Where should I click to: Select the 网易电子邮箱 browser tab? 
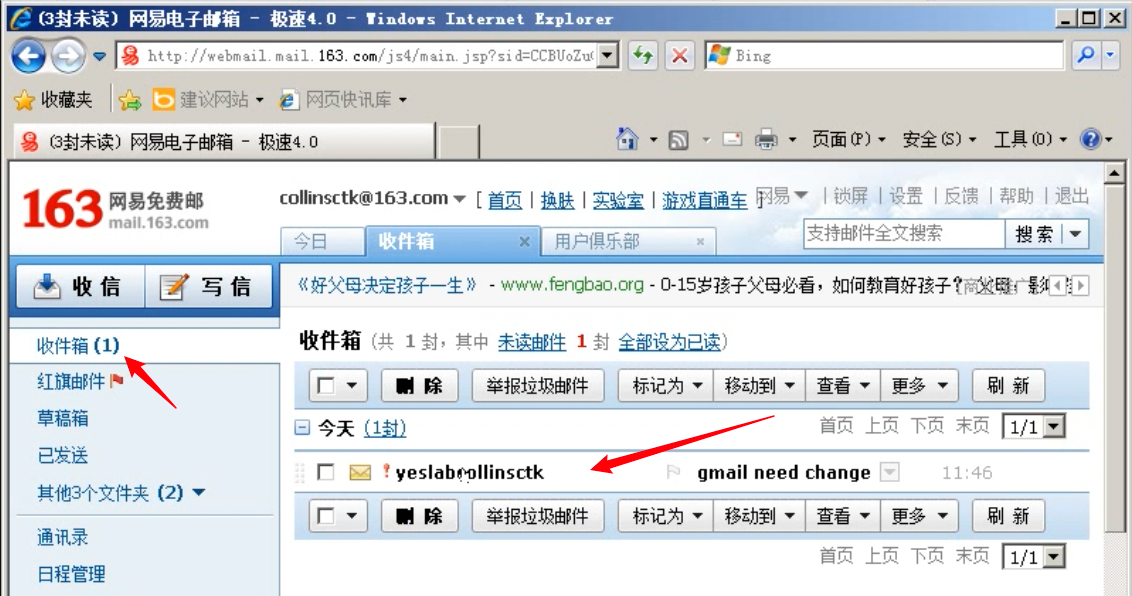coord(224,141)
